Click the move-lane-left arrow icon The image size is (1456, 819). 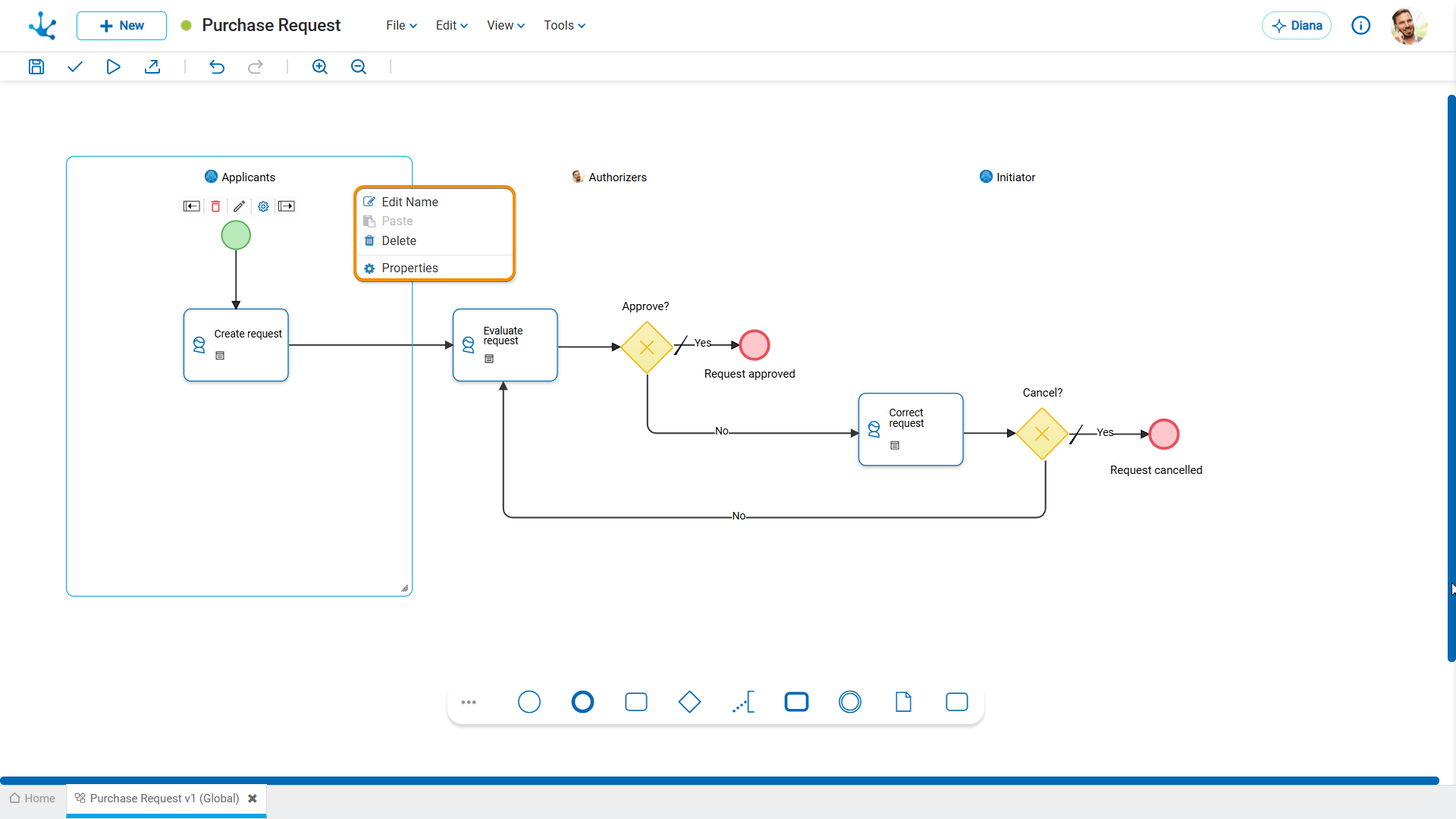tap(192, 206)
